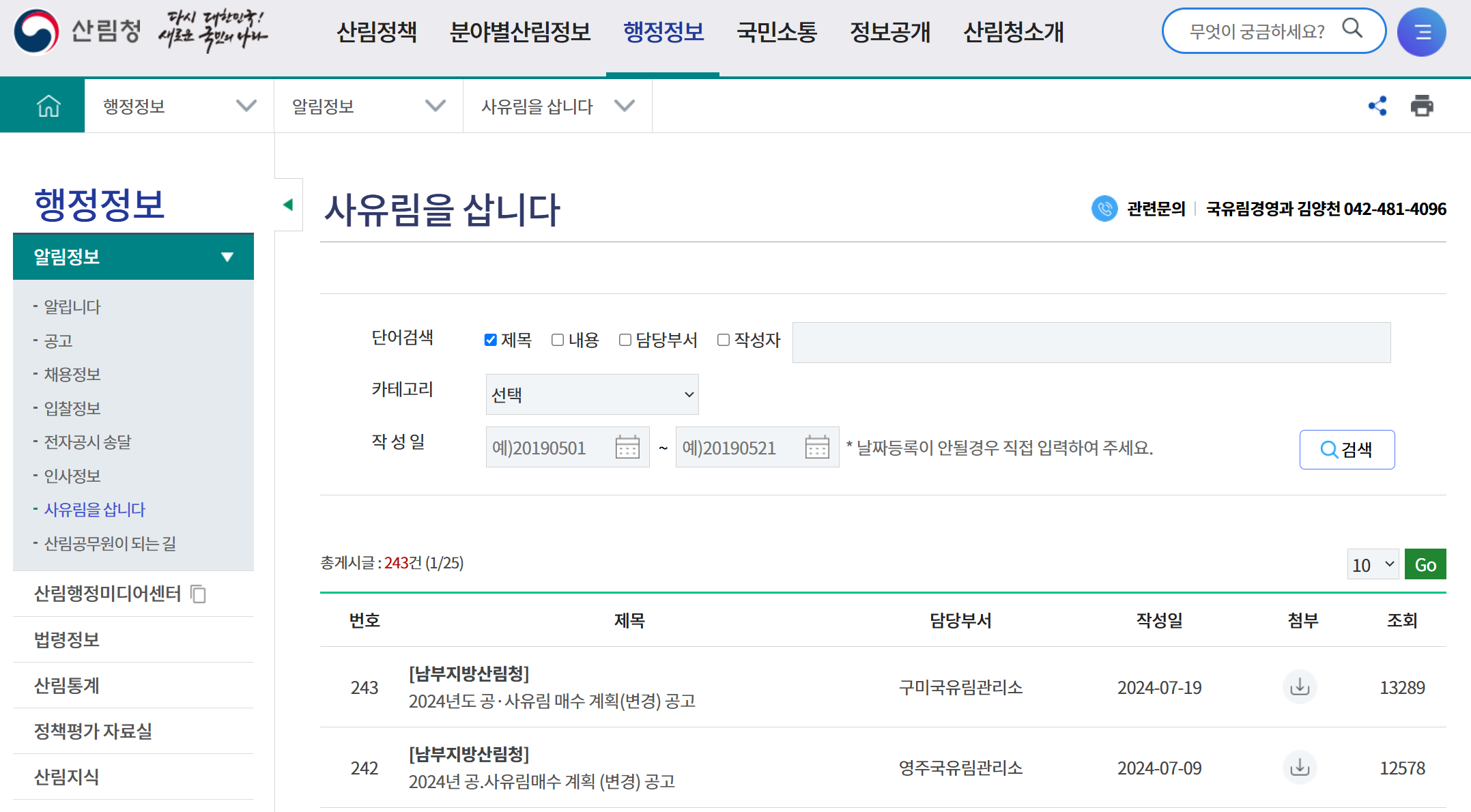
Task: Click the share icon above the content
Action: (x=1377, y=106)
